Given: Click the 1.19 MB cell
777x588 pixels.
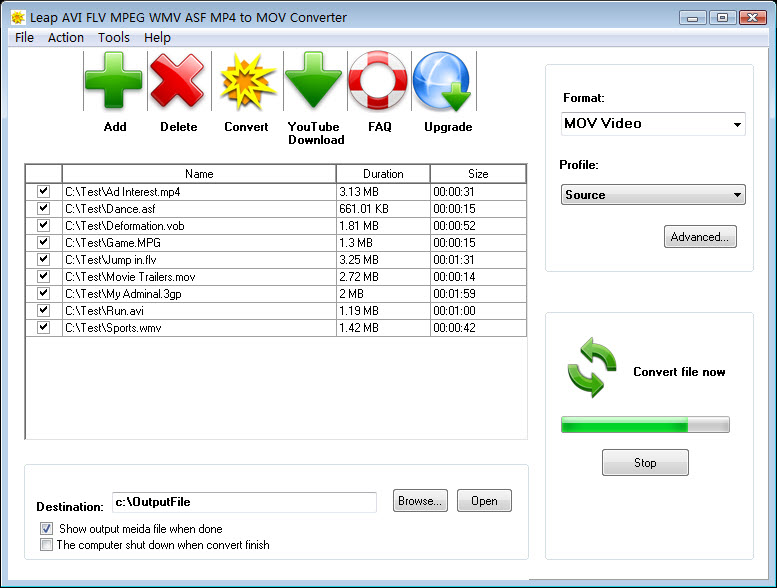Looking at the screenshot, I should tap(383, 311).
